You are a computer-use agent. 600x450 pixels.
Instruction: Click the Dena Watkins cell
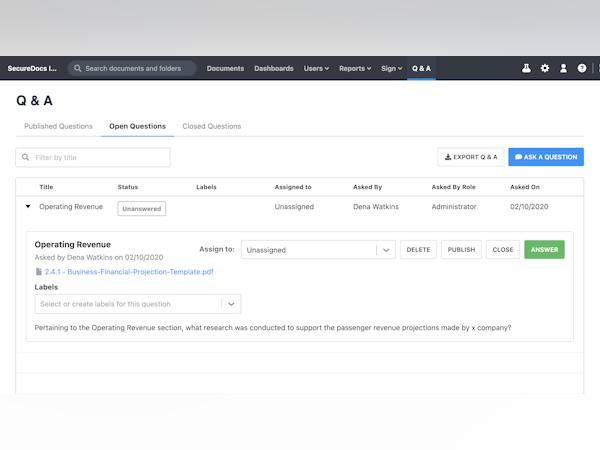(376, 207)
